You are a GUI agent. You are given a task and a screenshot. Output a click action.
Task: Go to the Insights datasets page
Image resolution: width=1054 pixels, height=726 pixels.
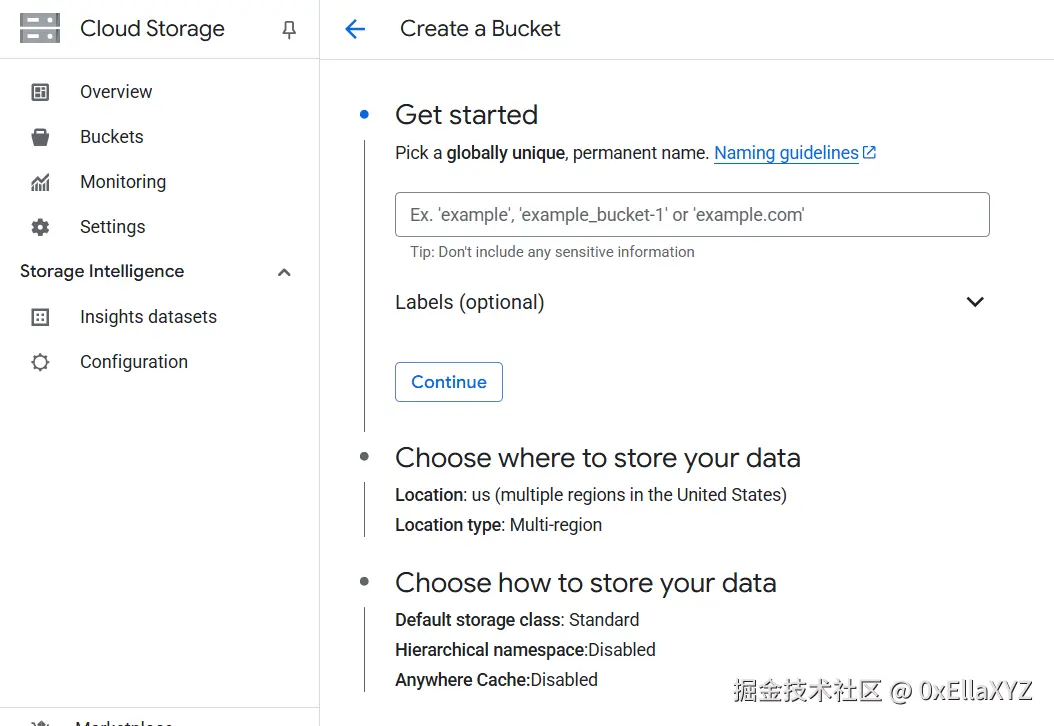tap(148, 317)
